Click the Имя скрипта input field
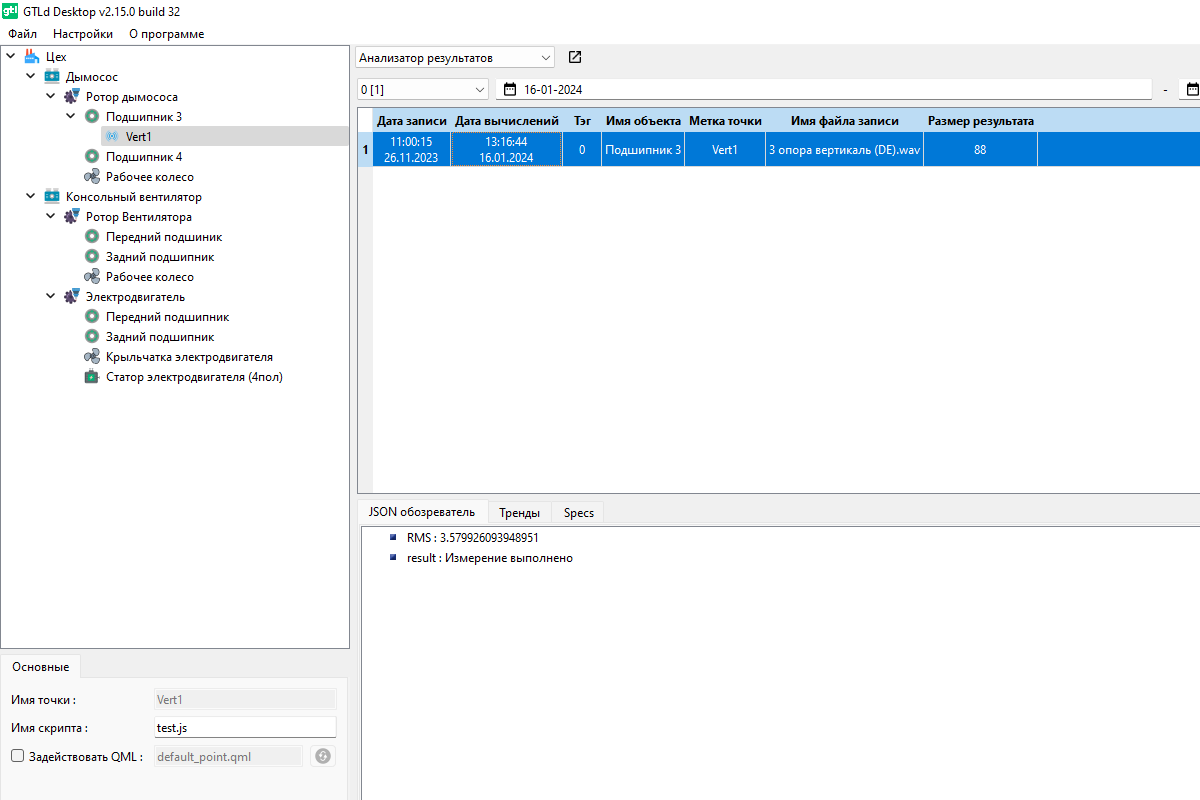Viewport: 1200px width, 800px height. pos(245,728)
